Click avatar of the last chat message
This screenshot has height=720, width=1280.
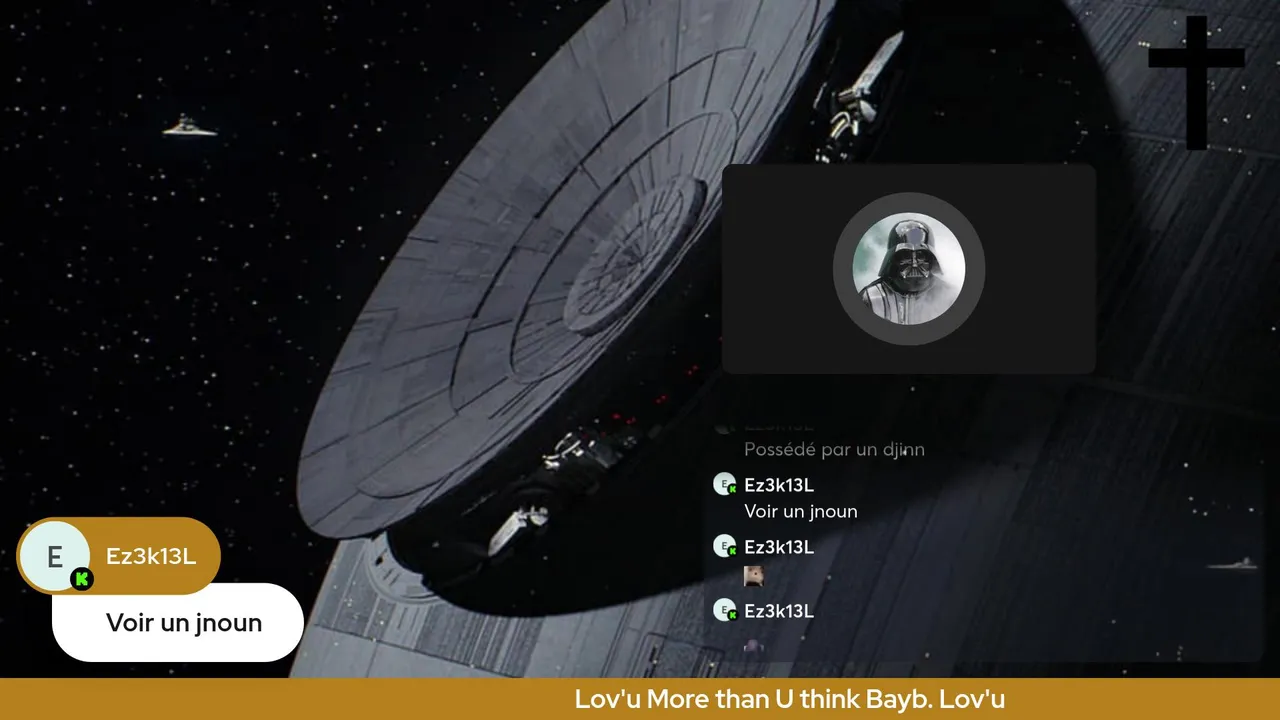(725, 611)
